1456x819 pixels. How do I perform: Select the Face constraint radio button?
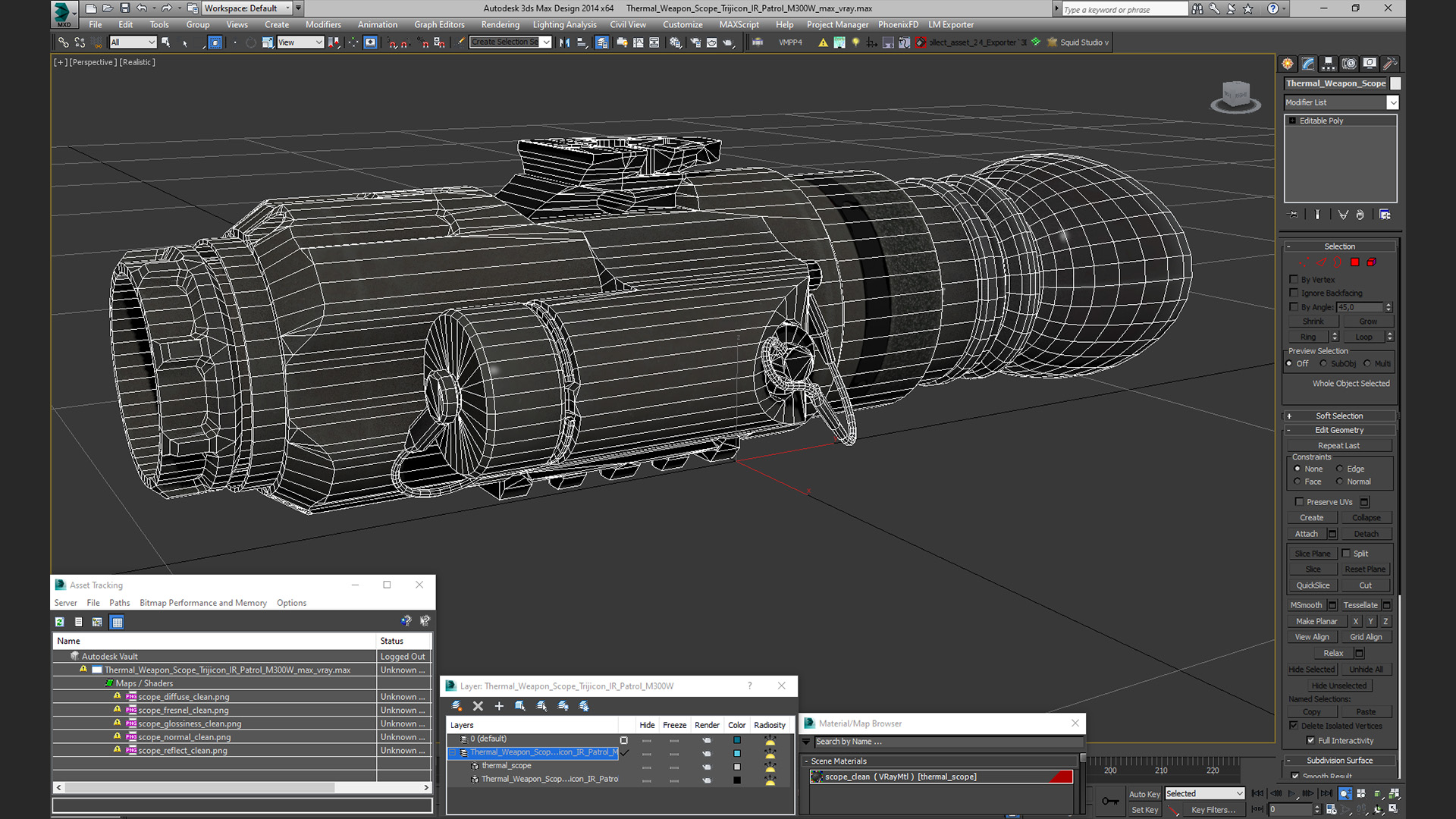1297,482
